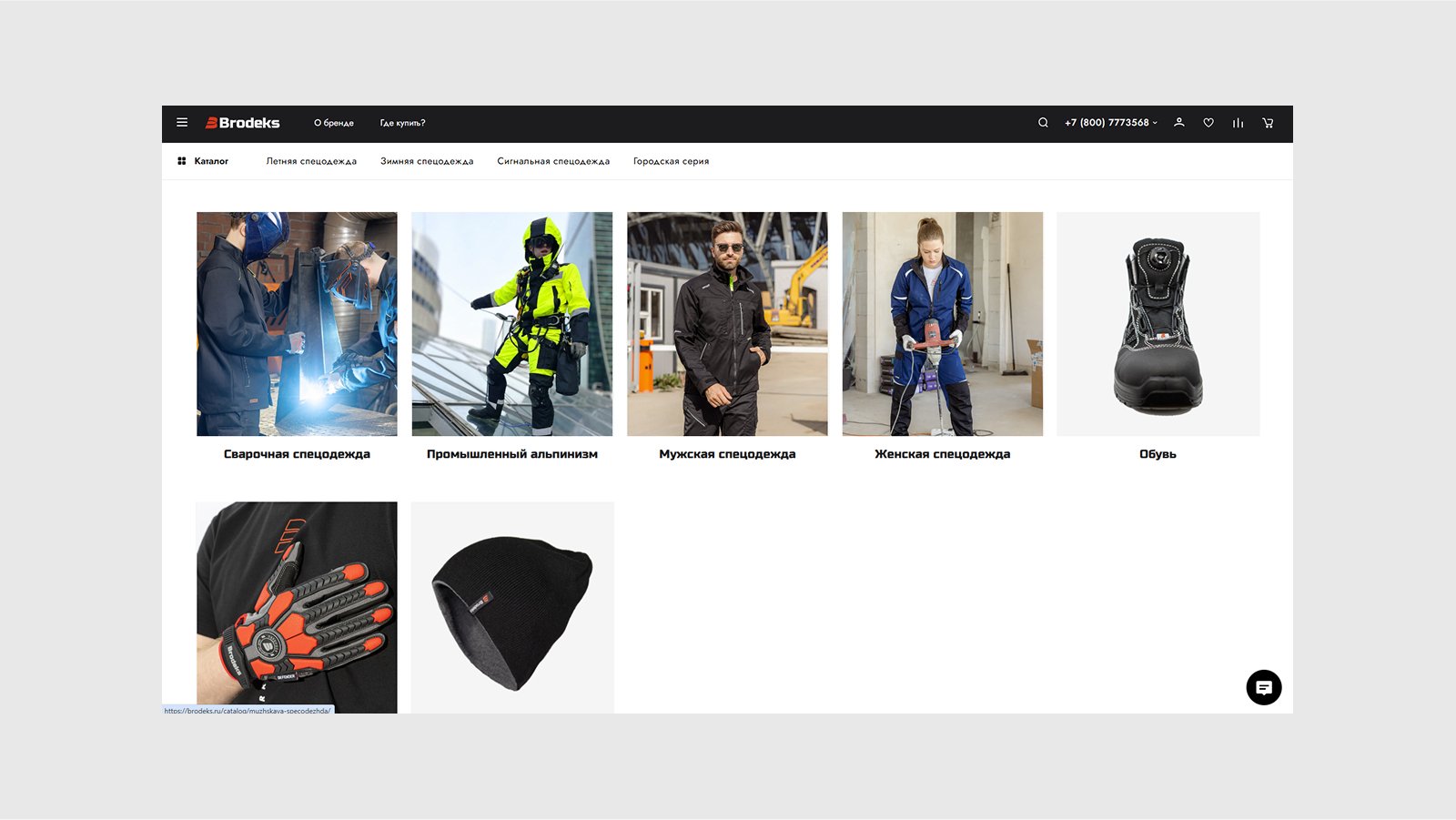This screenshot has width=1456, height=820.
Task: Select Сигнальная спецодежда menu item
Action: click(x=553, y=161)
